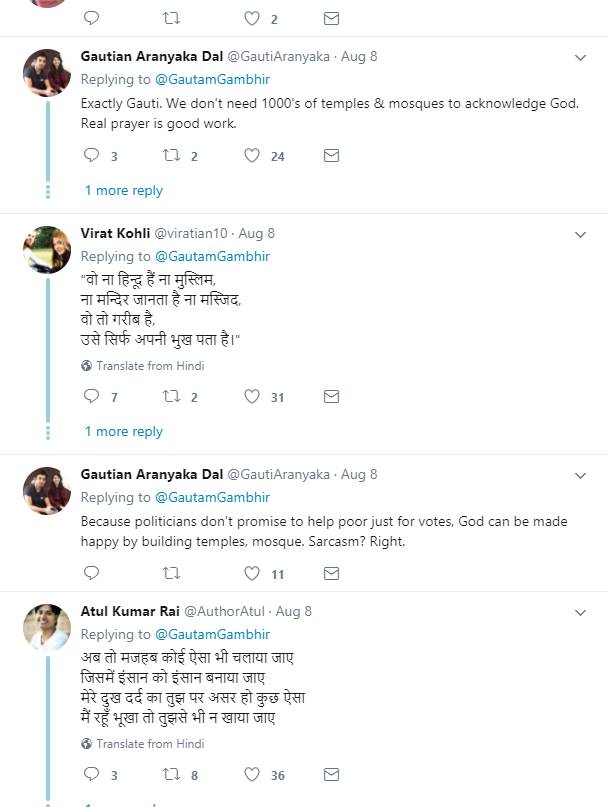Image resolution: width=609 pixels, height=807 pixels.
Task: Open Atul Kumar Rai's profile picture
Action: 46,629
